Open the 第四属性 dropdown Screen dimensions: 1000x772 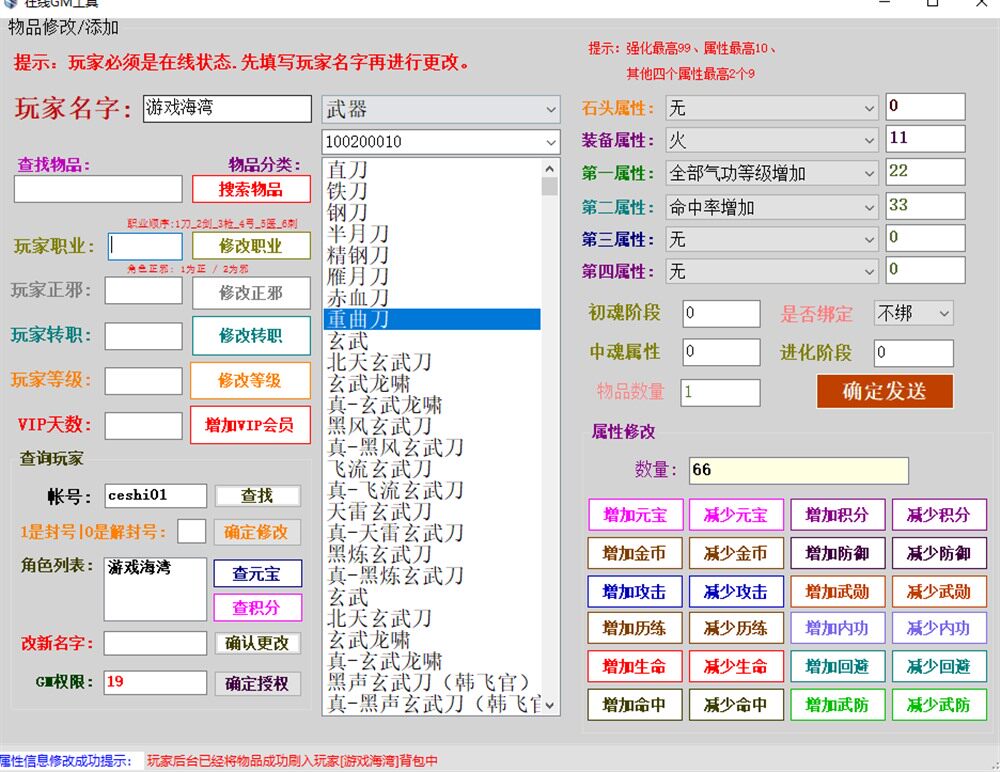pos(772,272)
